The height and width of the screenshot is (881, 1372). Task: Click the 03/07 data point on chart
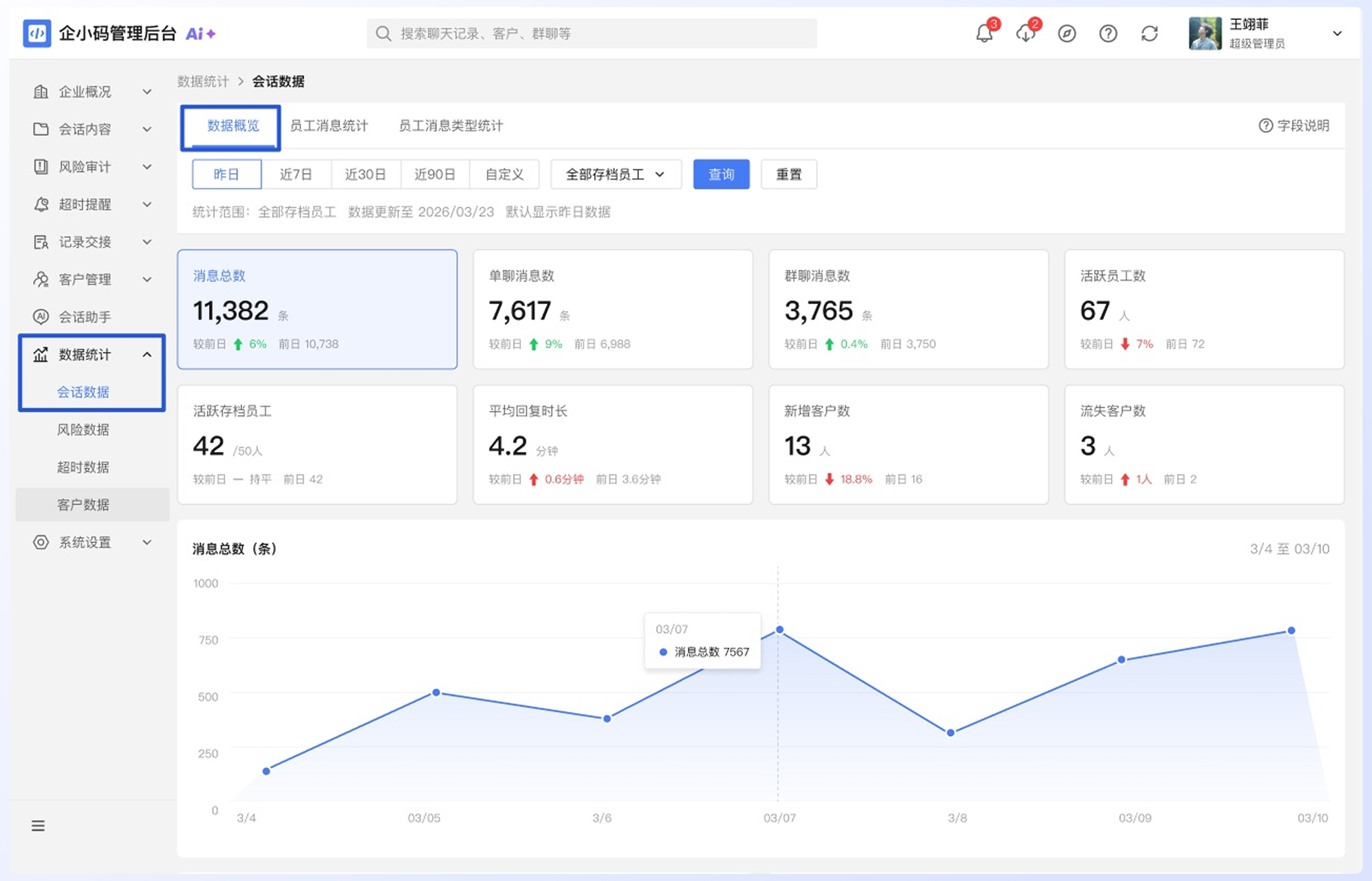[x=779, y=630]
